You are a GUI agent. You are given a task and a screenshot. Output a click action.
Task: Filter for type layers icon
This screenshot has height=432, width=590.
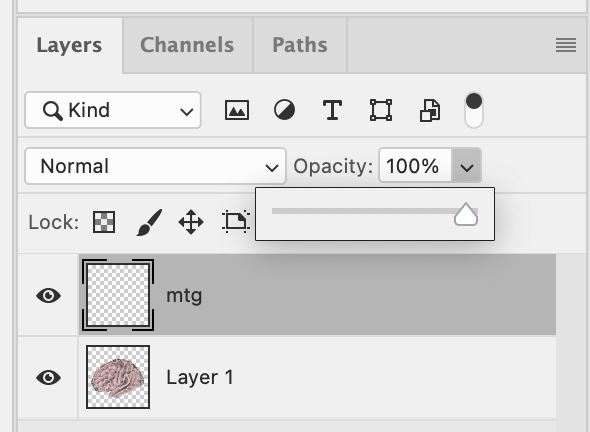pos(333,110)
